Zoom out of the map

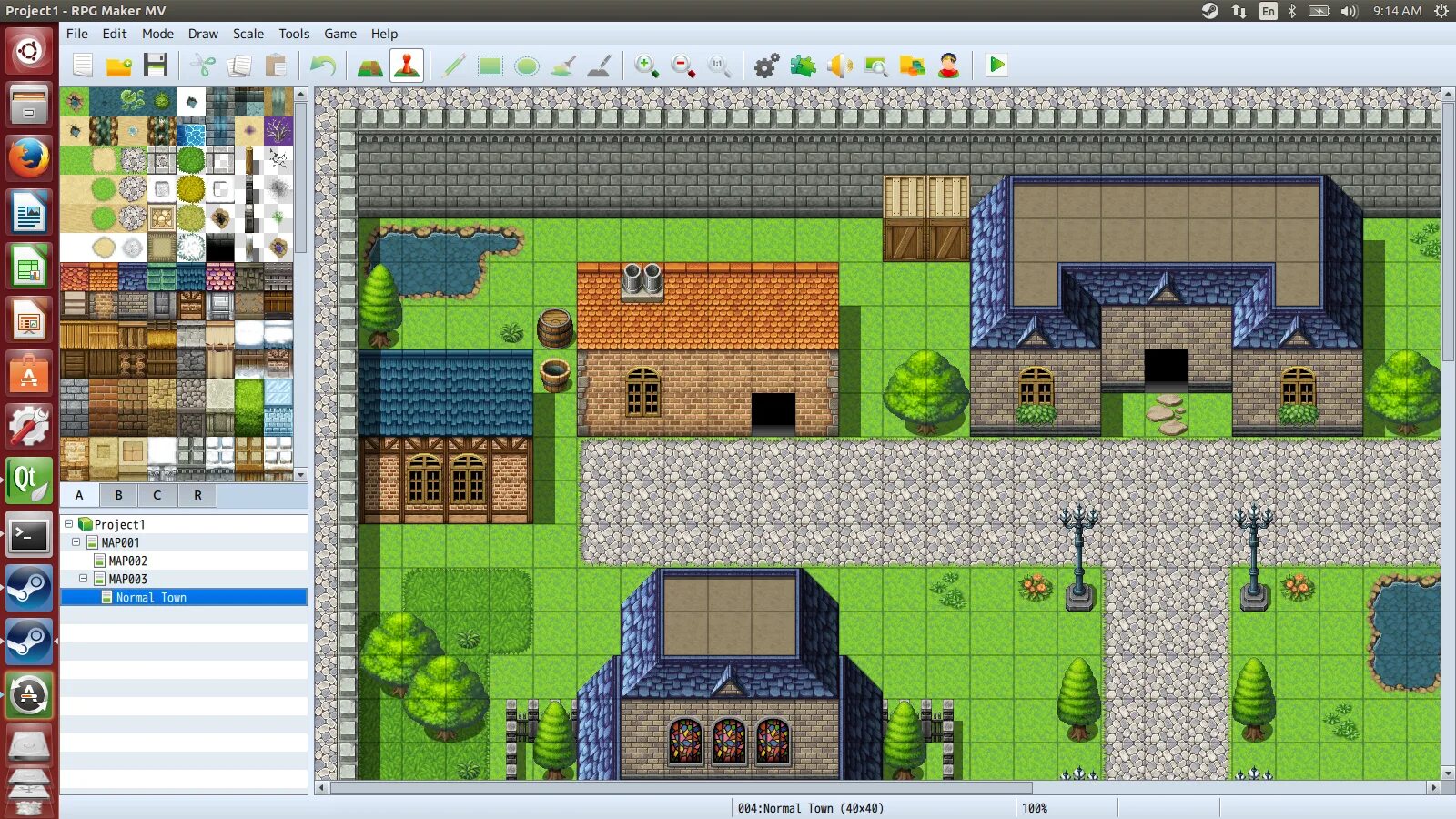click(683, 66)
